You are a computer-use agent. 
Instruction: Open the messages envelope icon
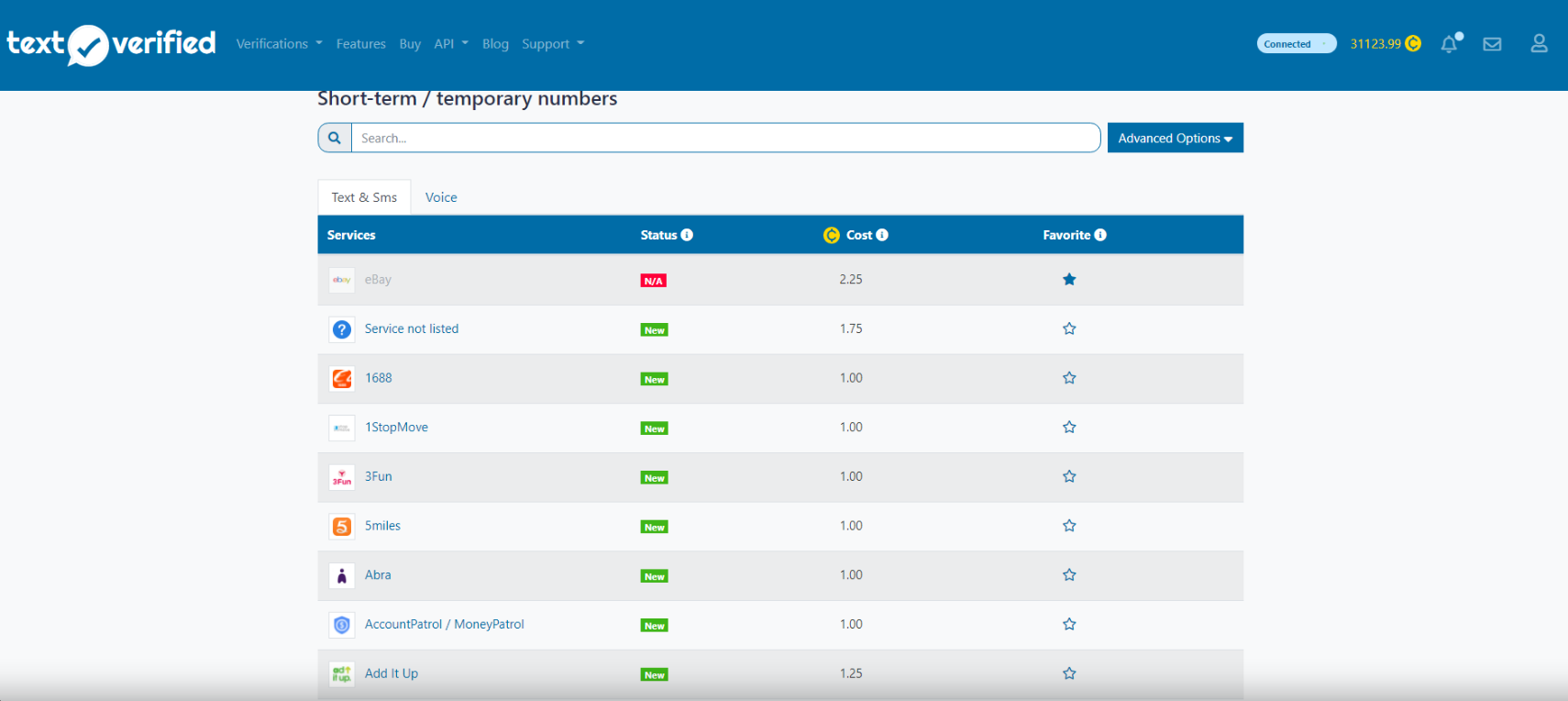pos(1492,44)
